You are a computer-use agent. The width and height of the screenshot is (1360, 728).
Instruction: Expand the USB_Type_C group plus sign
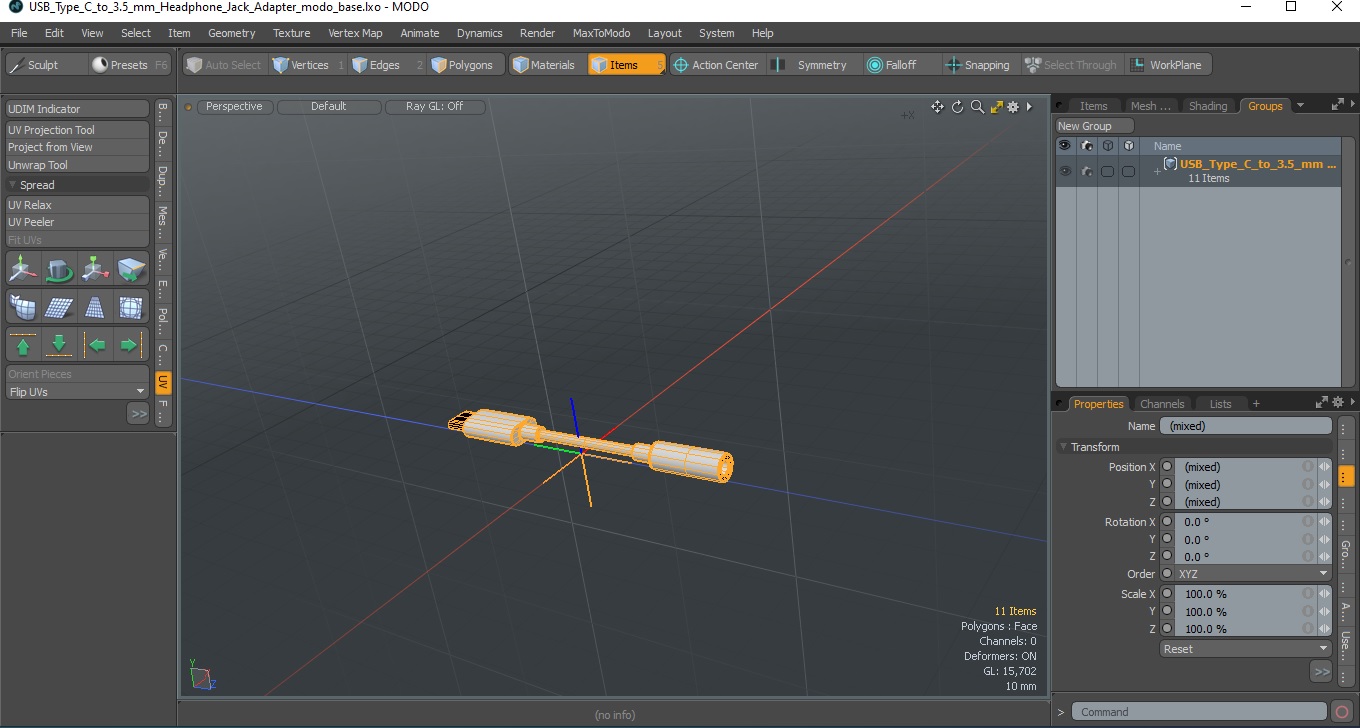(x=1157, y=172)
